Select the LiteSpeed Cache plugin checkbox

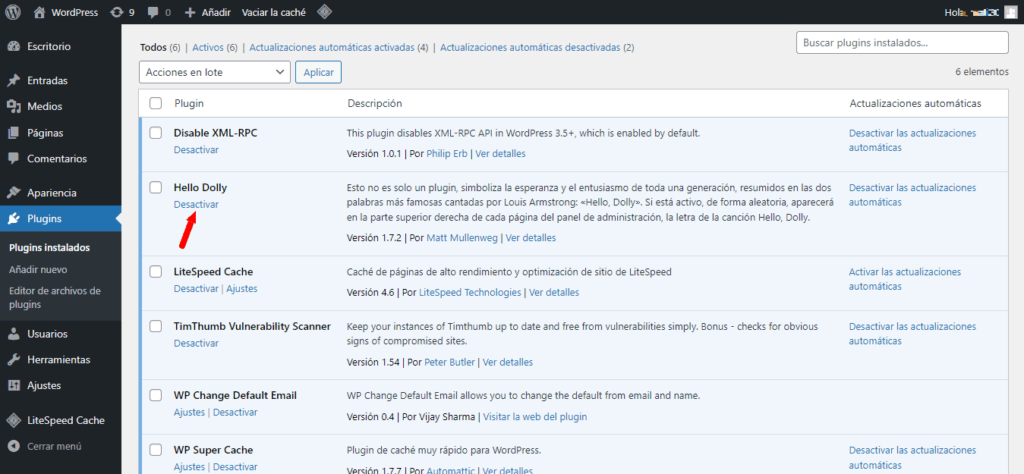[x=155, y=272]
